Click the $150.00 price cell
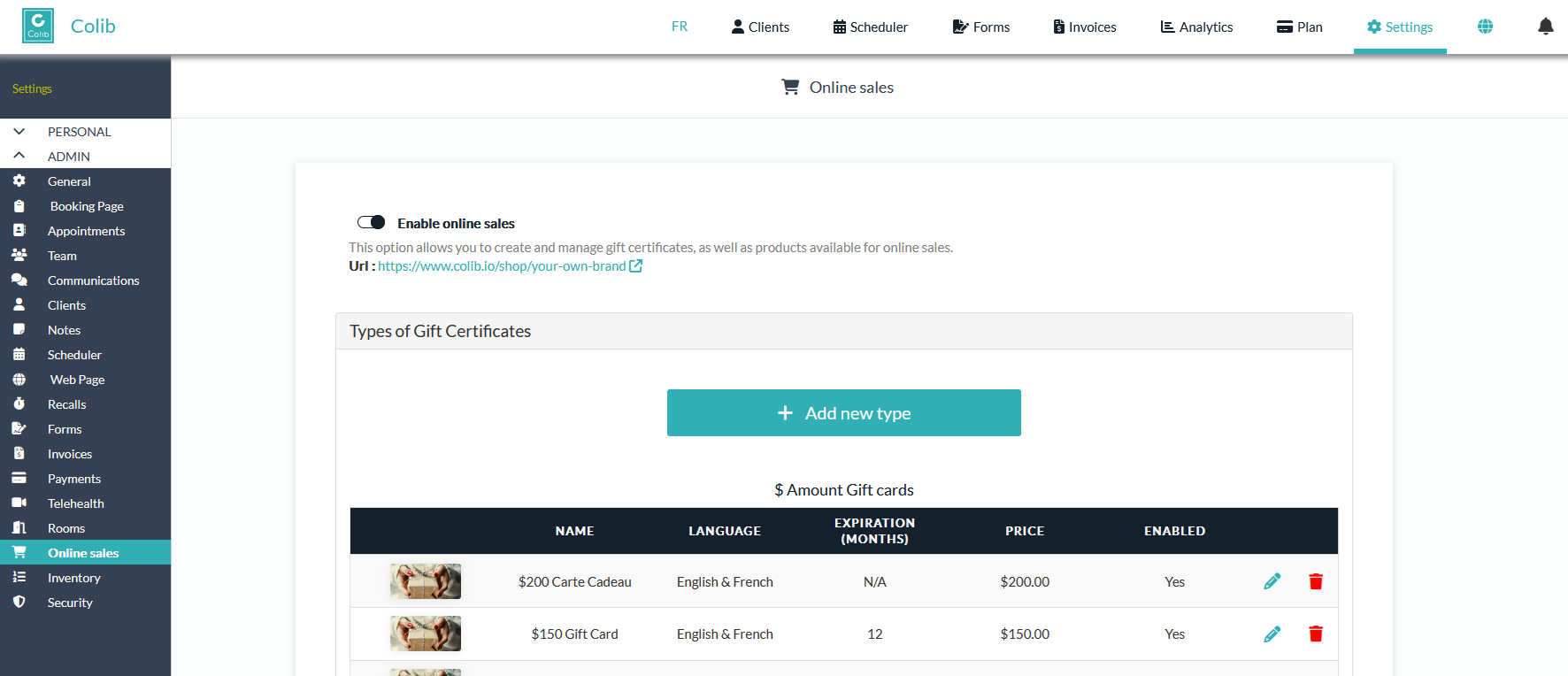 1025,634
